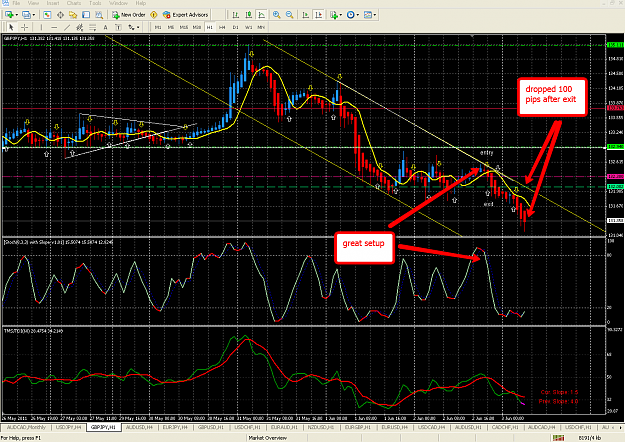The height and width of the screenshot is (442, 625).
Task: Click the Market Overview status bar field
Action: tap(268, 438)
